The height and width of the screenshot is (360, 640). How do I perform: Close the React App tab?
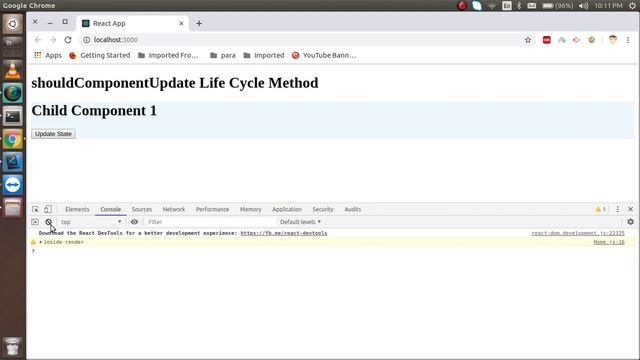coord(181,24)
